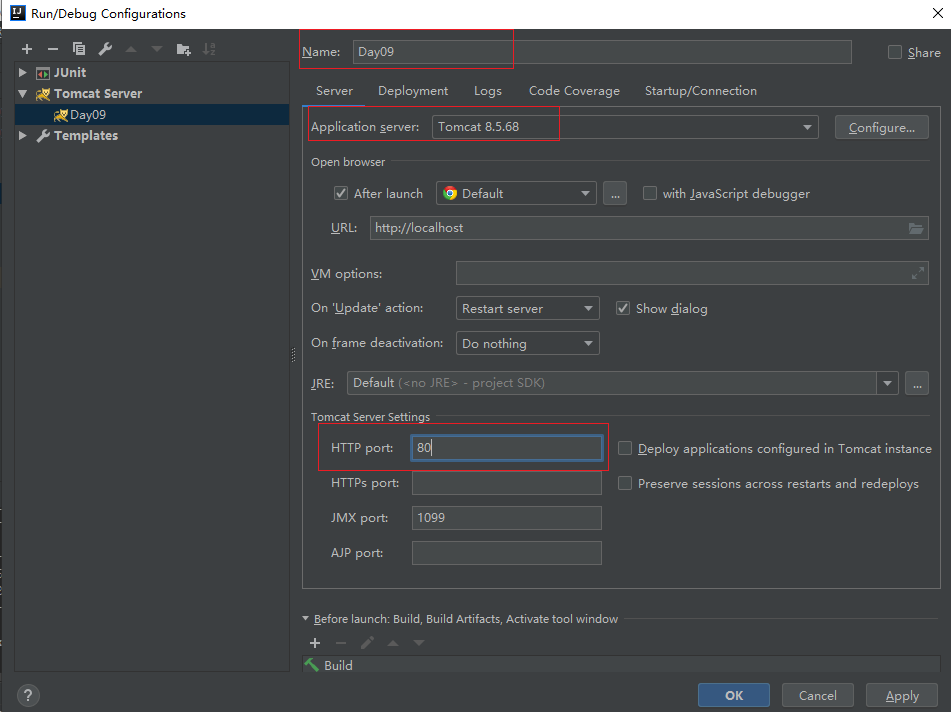
Task: Select the Day09 configuration in the tree
Action: coord(152,115)
